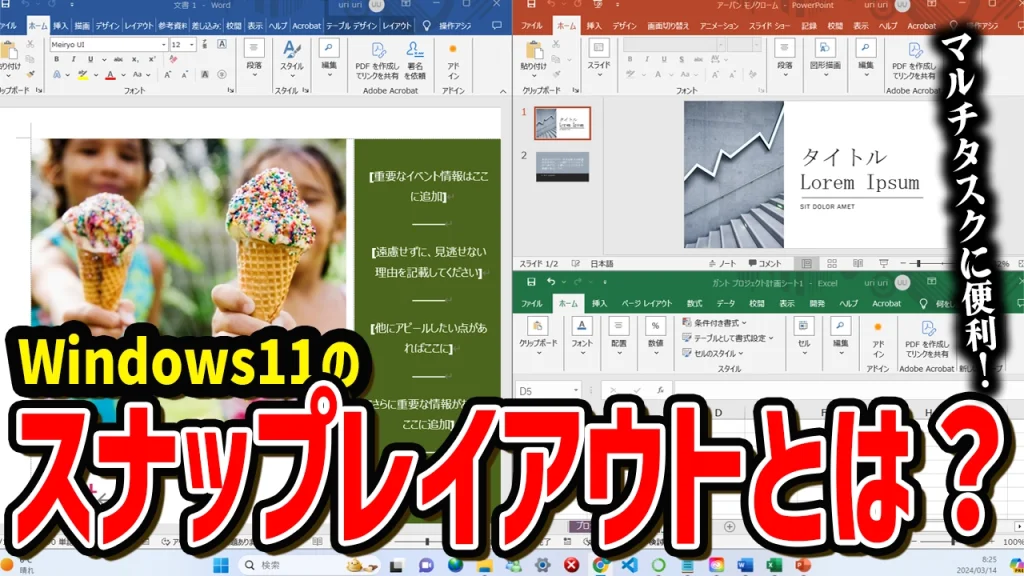Expand the font size 12 dropdown in Word
Screen dimensions: 1024x576
coord(191,45)
